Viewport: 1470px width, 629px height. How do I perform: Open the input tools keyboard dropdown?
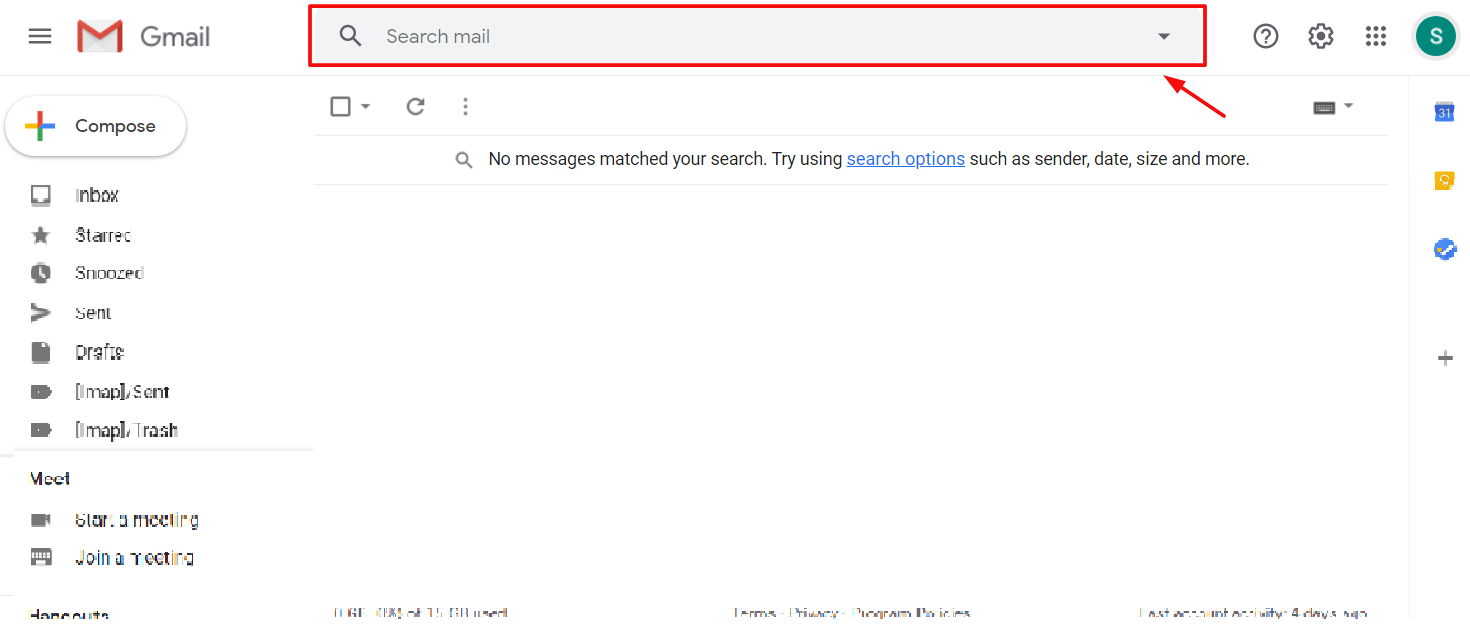pos(1348,106)
